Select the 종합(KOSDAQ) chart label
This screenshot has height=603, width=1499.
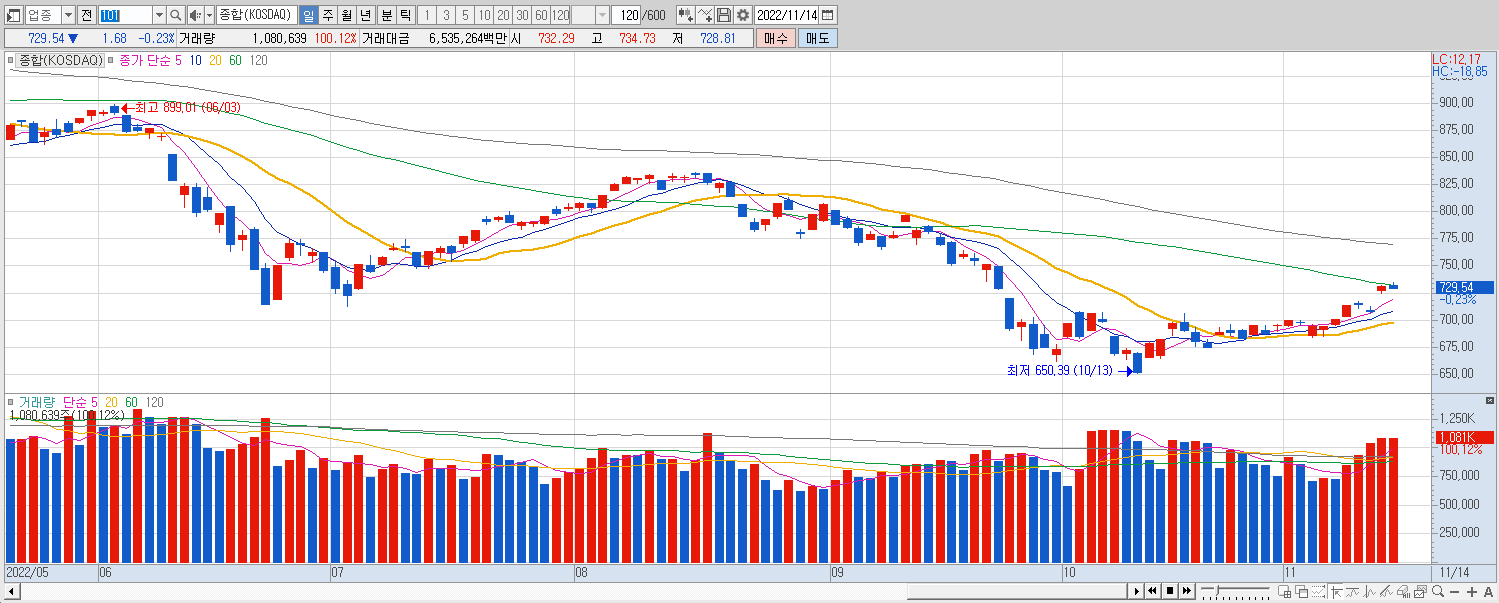point(60,61)
